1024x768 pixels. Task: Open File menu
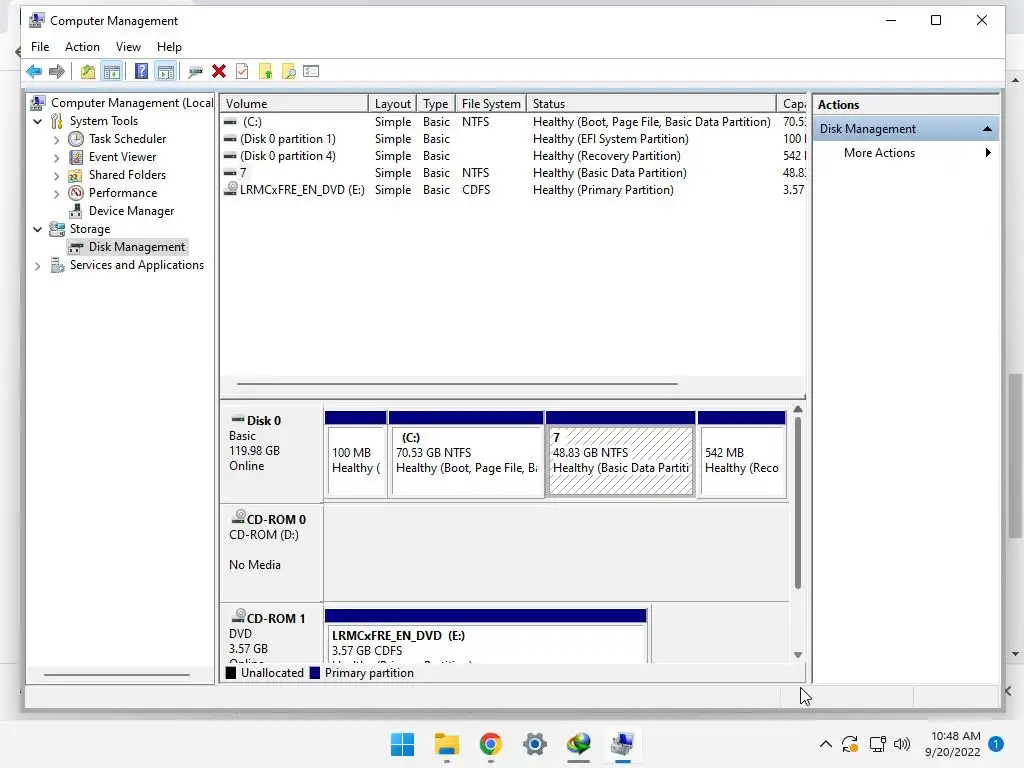pyautogui.click(x=40, y=47)
